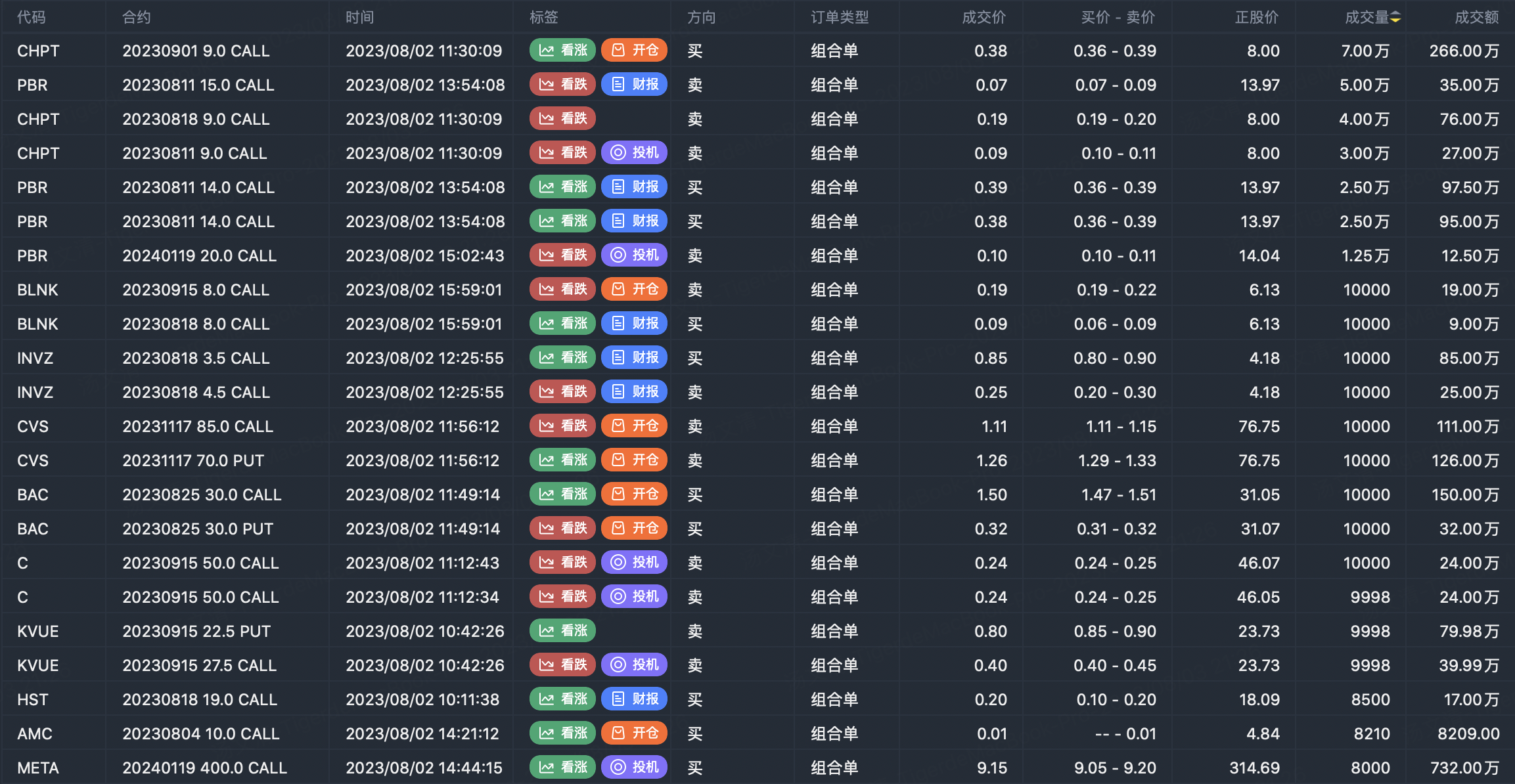Click 看涨 tag in META 20240119 400.0 CALL row
Screen dimensions: 1515x784
[562, 768]
